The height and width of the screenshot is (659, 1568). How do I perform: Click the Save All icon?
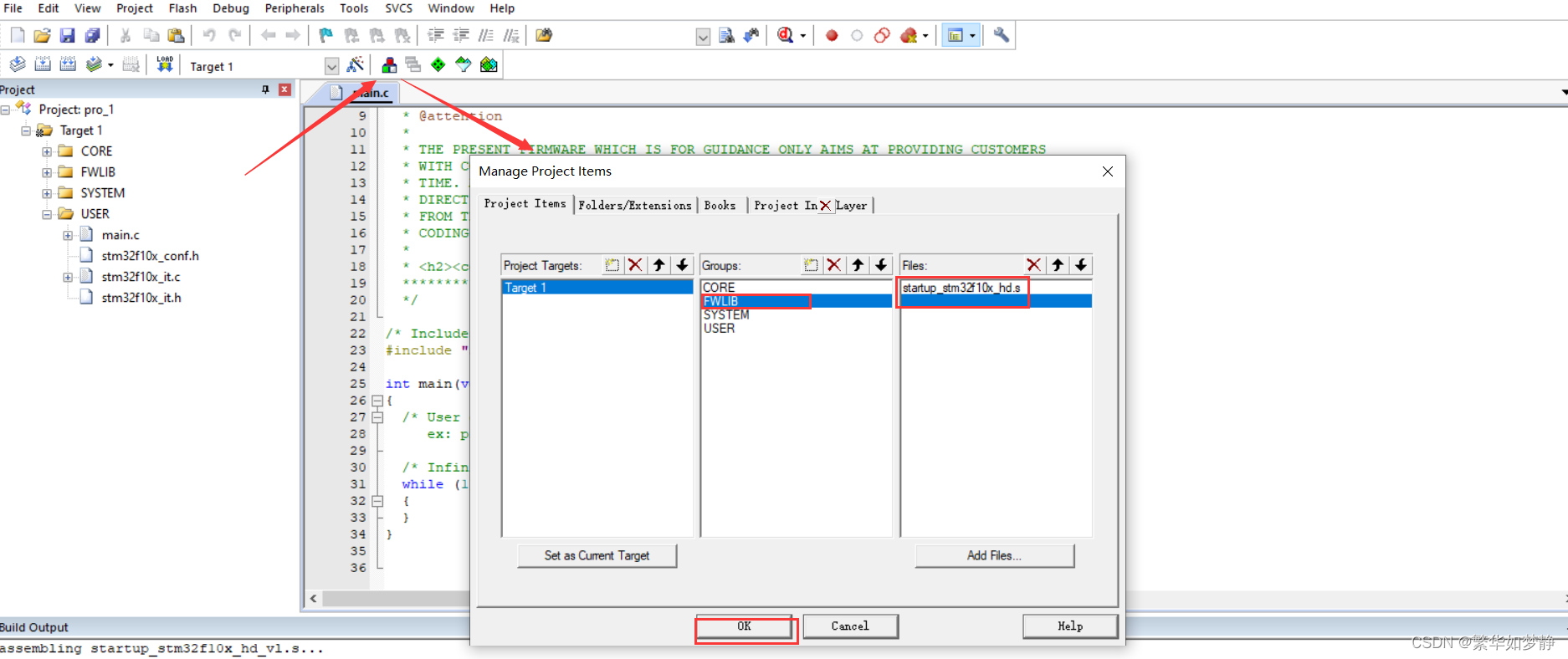click(92, 35)
